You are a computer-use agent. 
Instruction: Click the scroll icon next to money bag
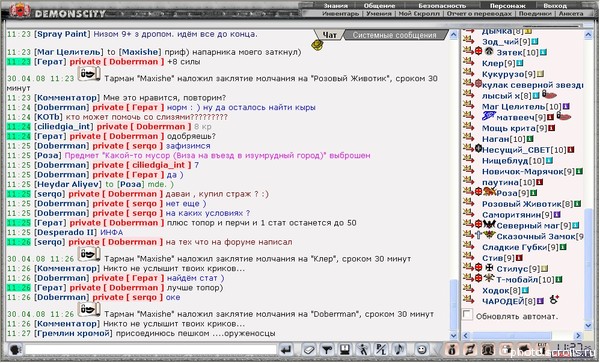pyautogui.click(x=470, y=350)
